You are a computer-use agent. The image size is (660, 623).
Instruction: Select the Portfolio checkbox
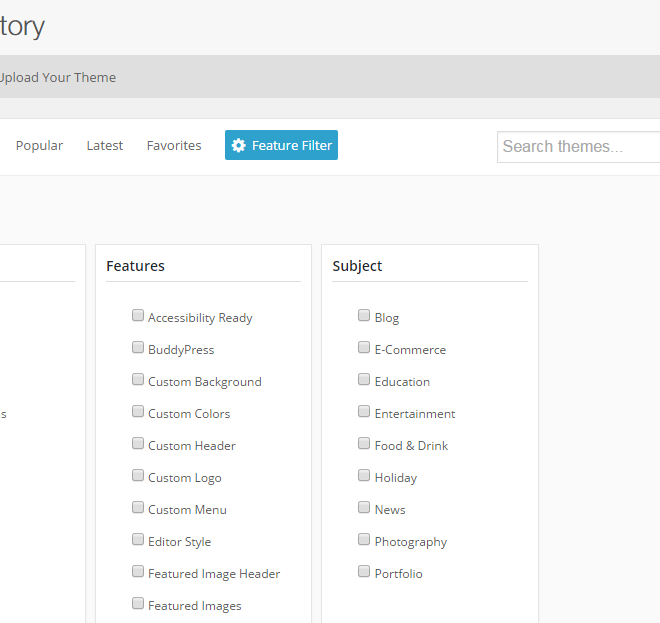pyautogui.click(x=364, y=571)
